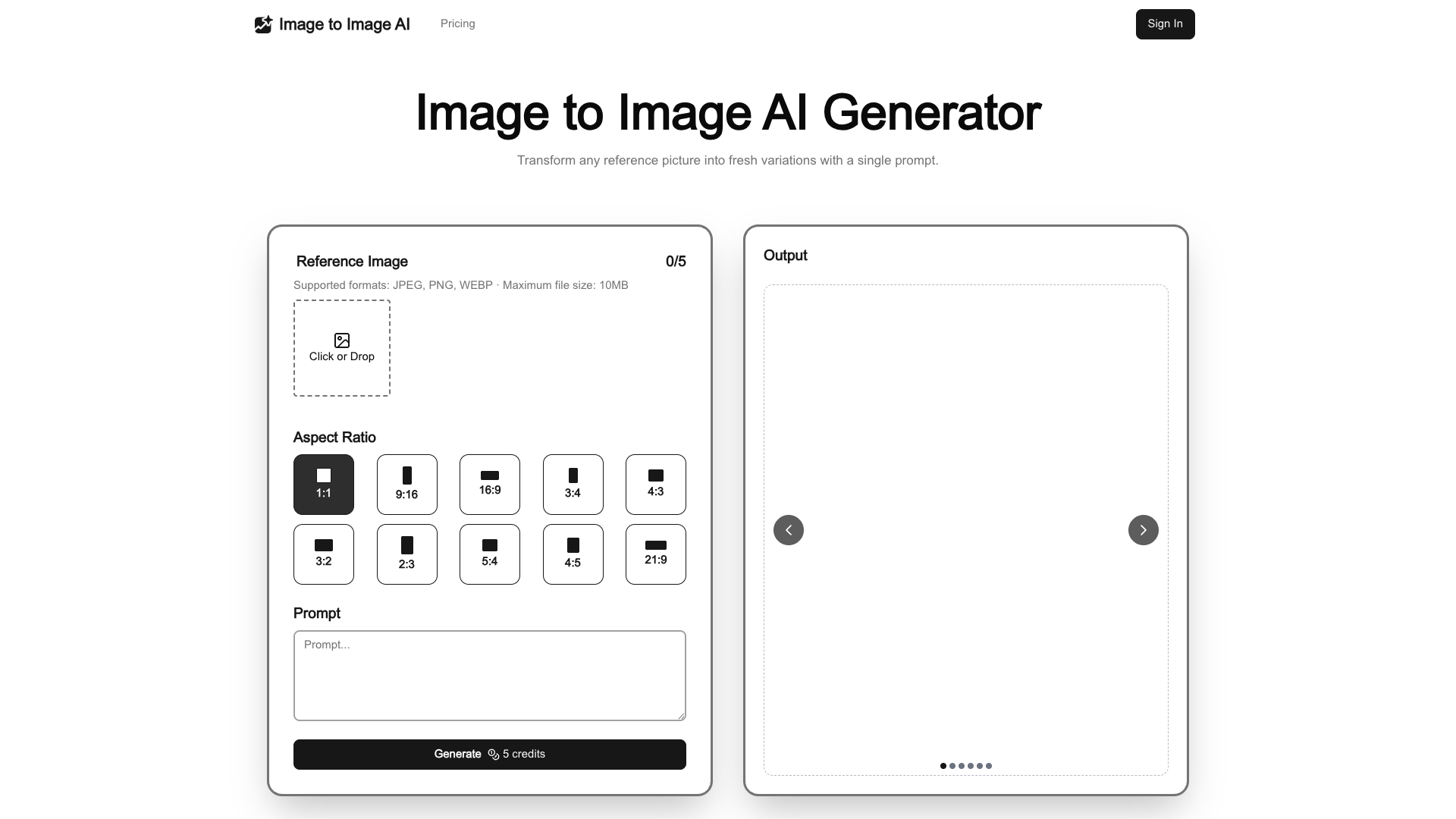The height and width of the screenshot is (819, 1456).
Task: Select the 21:9 aspect ratio icon
Action: pyautogui.click(x=655, y=544)
